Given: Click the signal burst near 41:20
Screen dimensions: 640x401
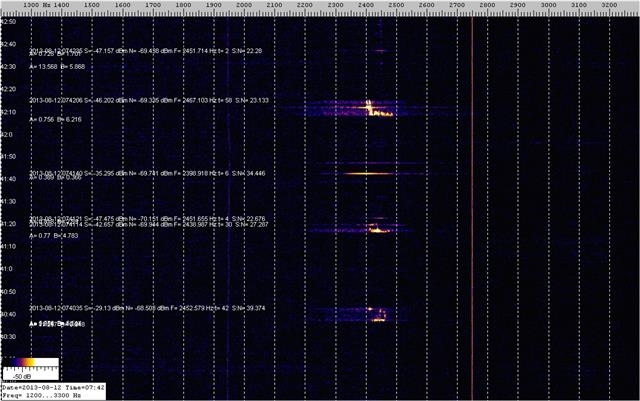Looking at the screenshot, I should tap(377, 228).
